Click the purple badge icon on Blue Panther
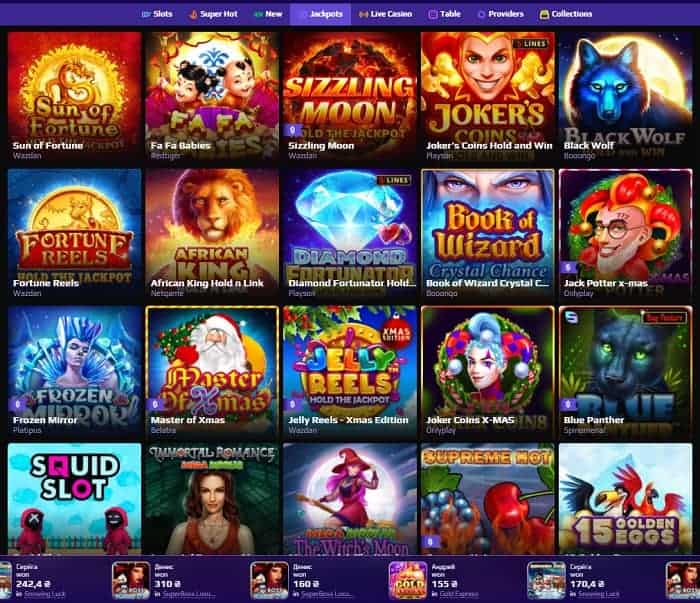700x603 pixels. 568,404
